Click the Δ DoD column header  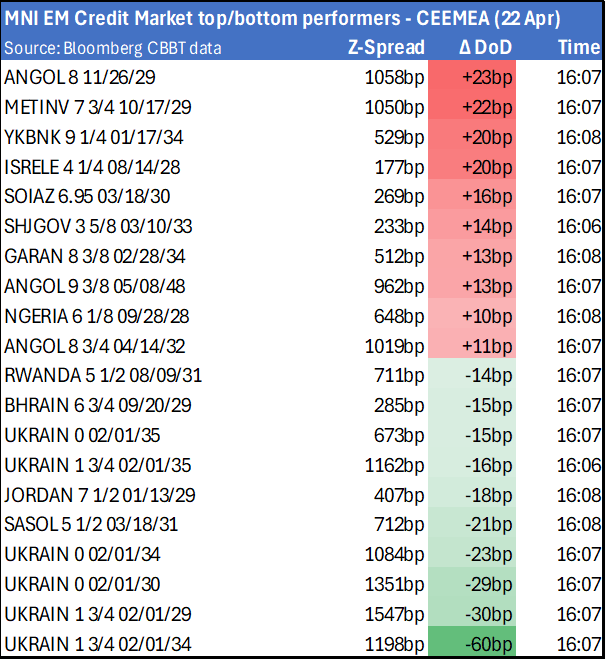485,47
